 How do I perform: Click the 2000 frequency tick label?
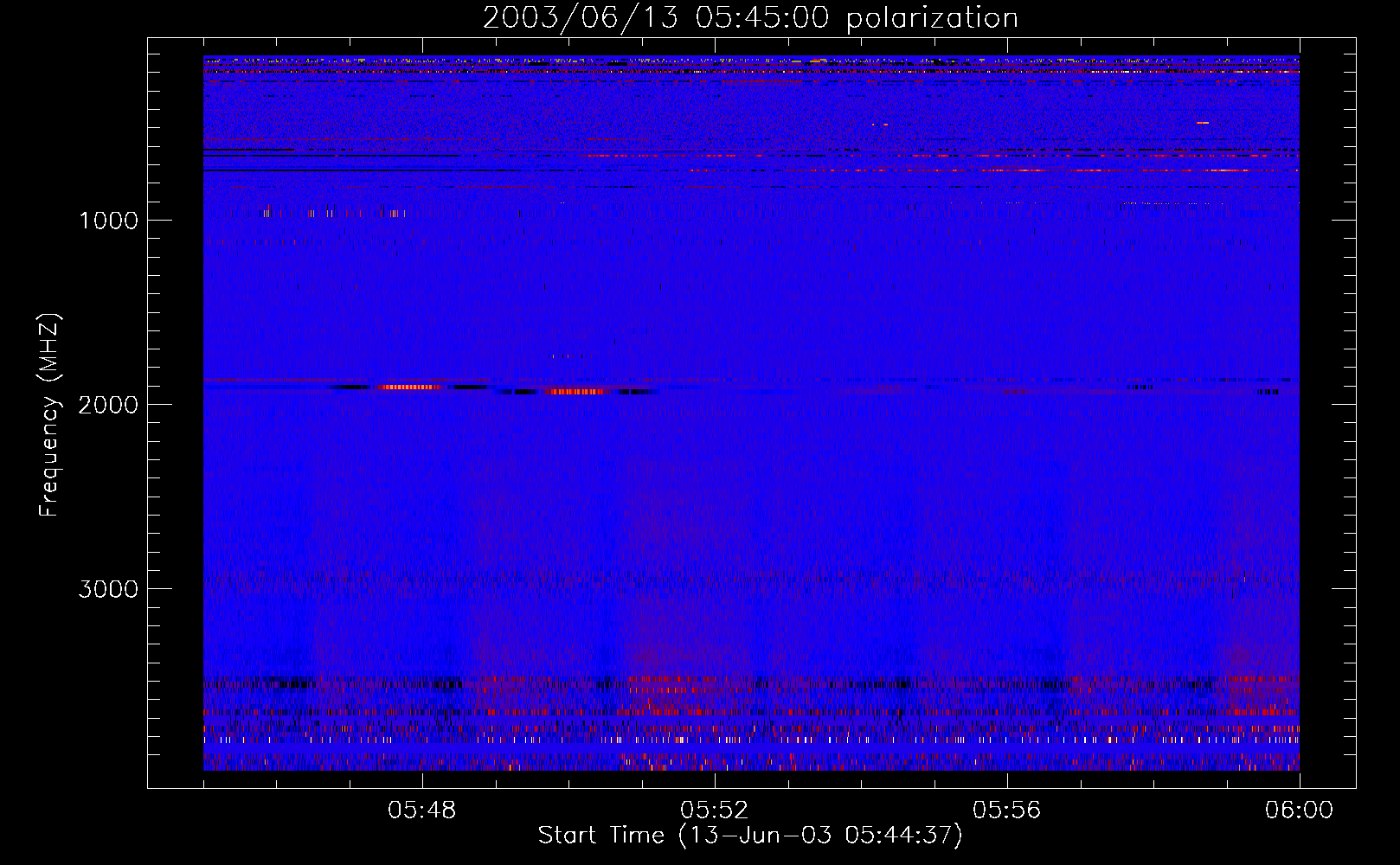pyautogui.click(x=108, y=404)
